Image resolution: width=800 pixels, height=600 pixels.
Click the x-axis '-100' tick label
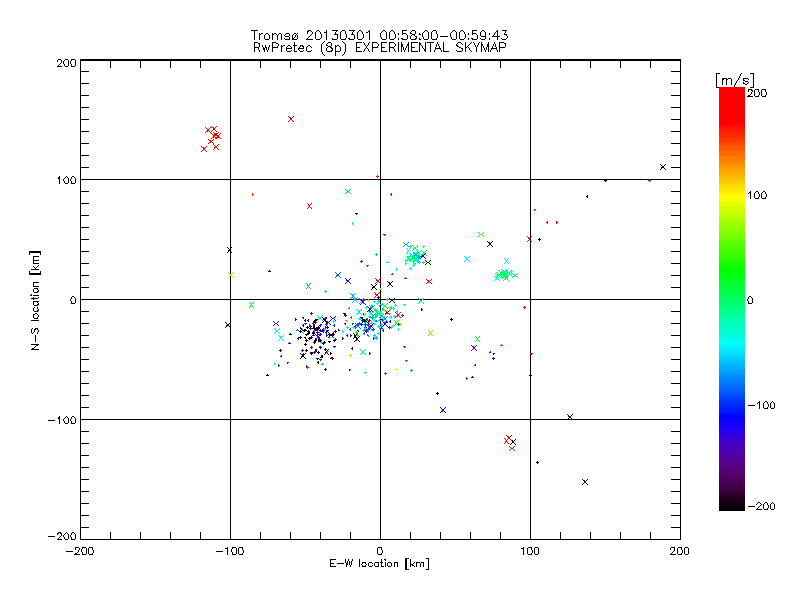[230, 551]
